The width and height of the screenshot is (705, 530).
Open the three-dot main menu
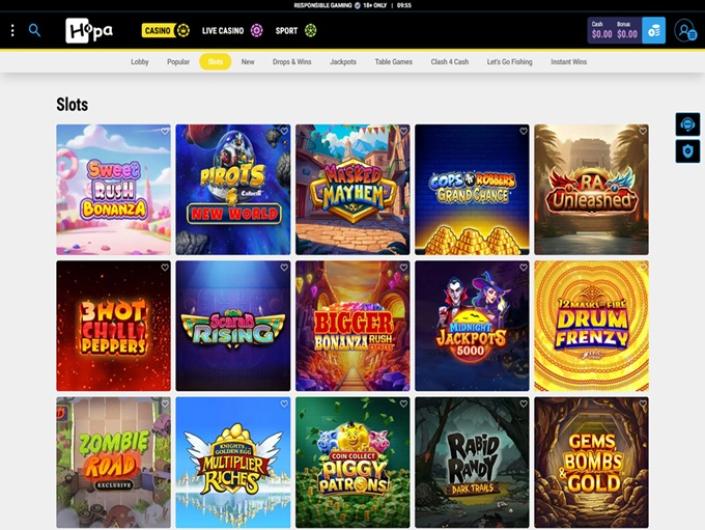(13, 31)
